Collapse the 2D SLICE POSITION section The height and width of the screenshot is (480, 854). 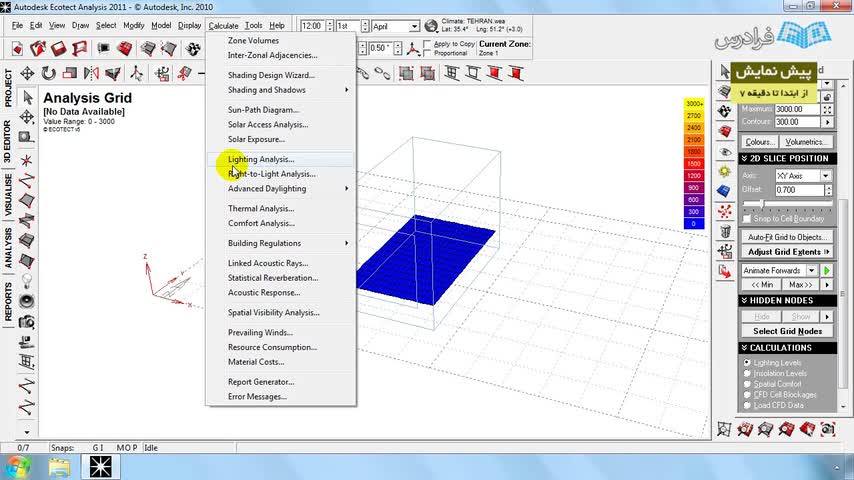(x=788, y=159)
